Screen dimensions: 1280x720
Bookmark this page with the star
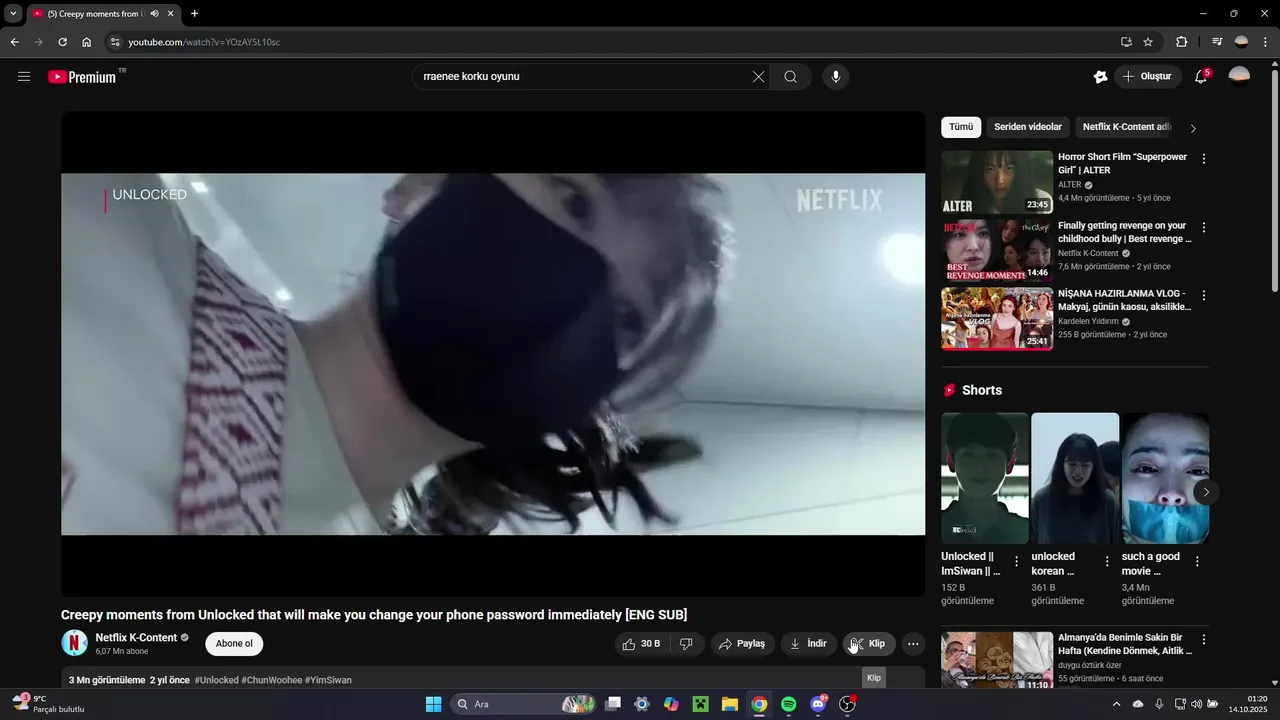tap(1148, 42)
